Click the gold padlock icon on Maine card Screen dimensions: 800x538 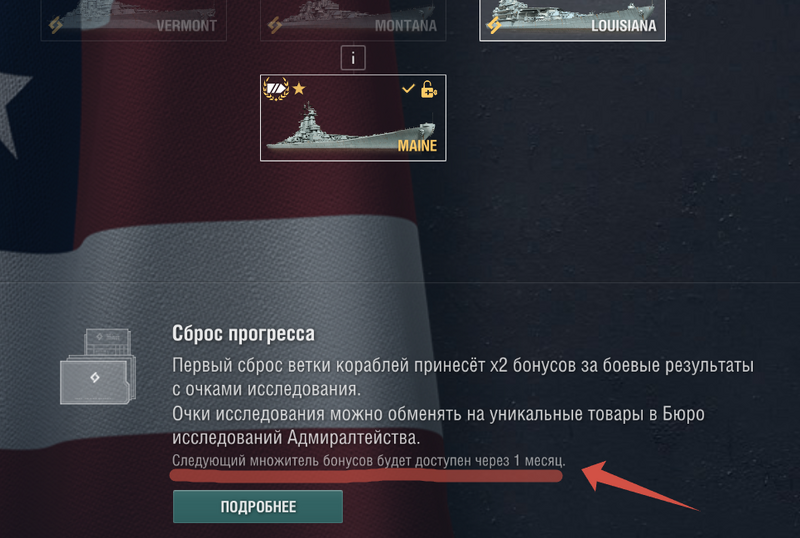pos(429,89)
